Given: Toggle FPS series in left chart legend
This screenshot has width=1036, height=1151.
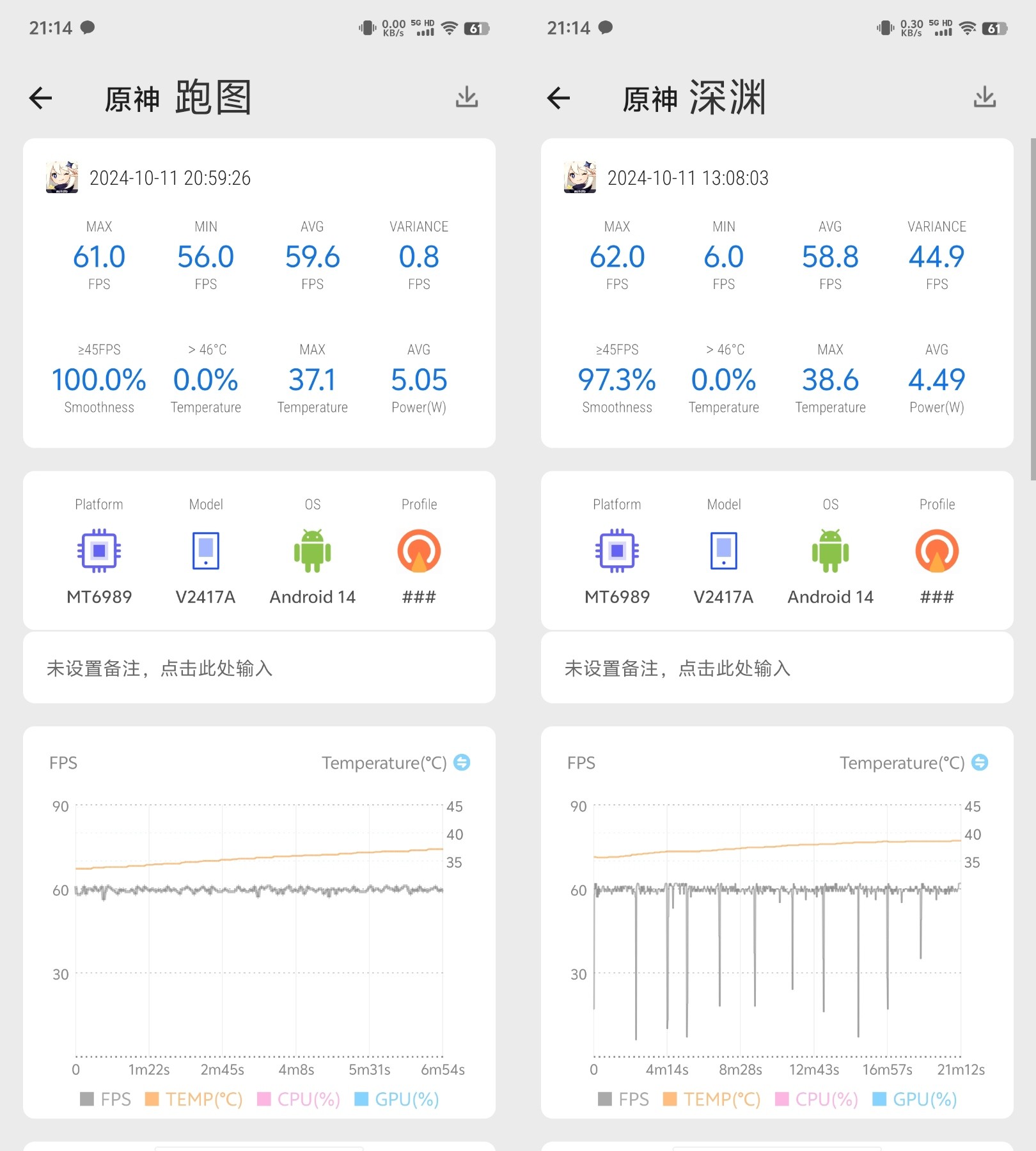Looking at the screenshot, I should click(106, 1099).
